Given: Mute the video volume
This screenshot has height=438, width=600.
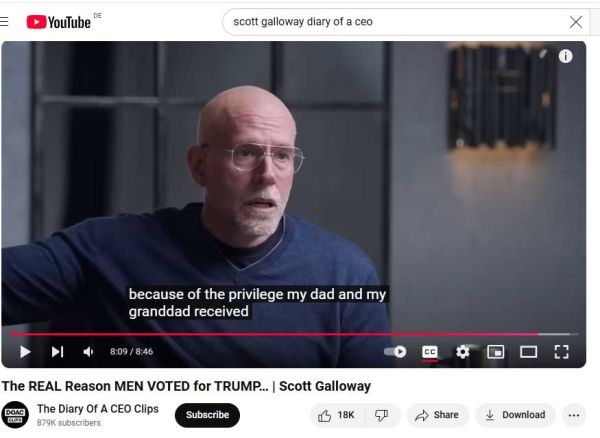Looking at the screenshot, I should tap(88, 352).
